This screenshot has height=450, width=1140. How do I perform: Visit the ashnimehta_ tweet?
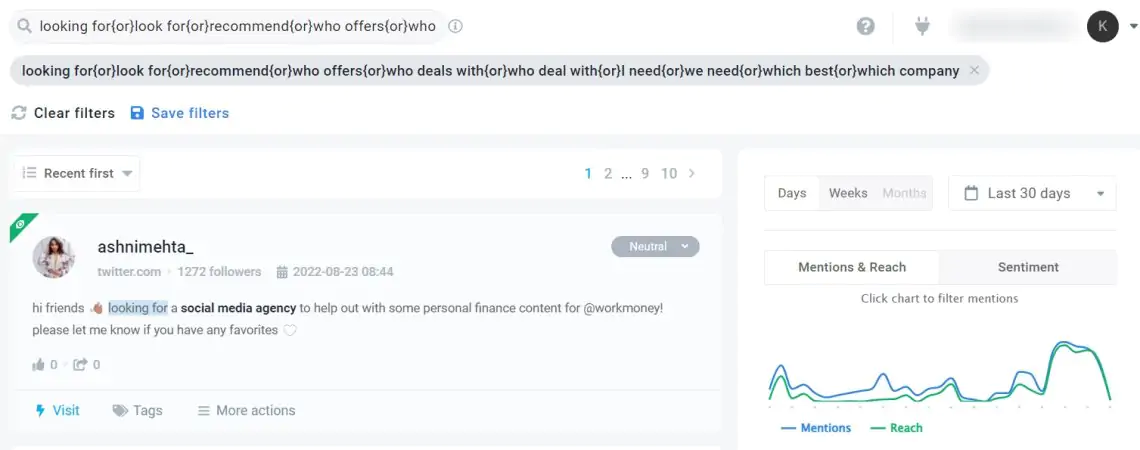(57, 410)
